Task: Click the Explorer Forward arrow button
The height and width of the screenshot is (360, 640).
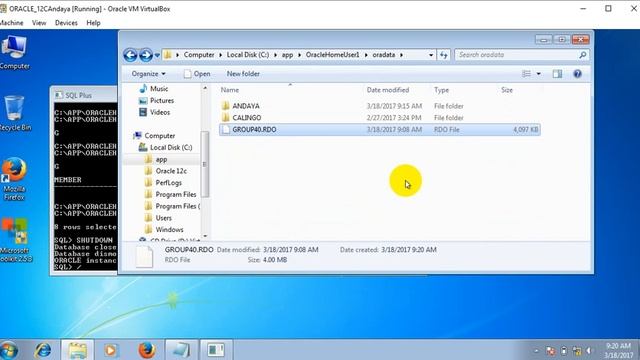Action: [x=146, y=55]
